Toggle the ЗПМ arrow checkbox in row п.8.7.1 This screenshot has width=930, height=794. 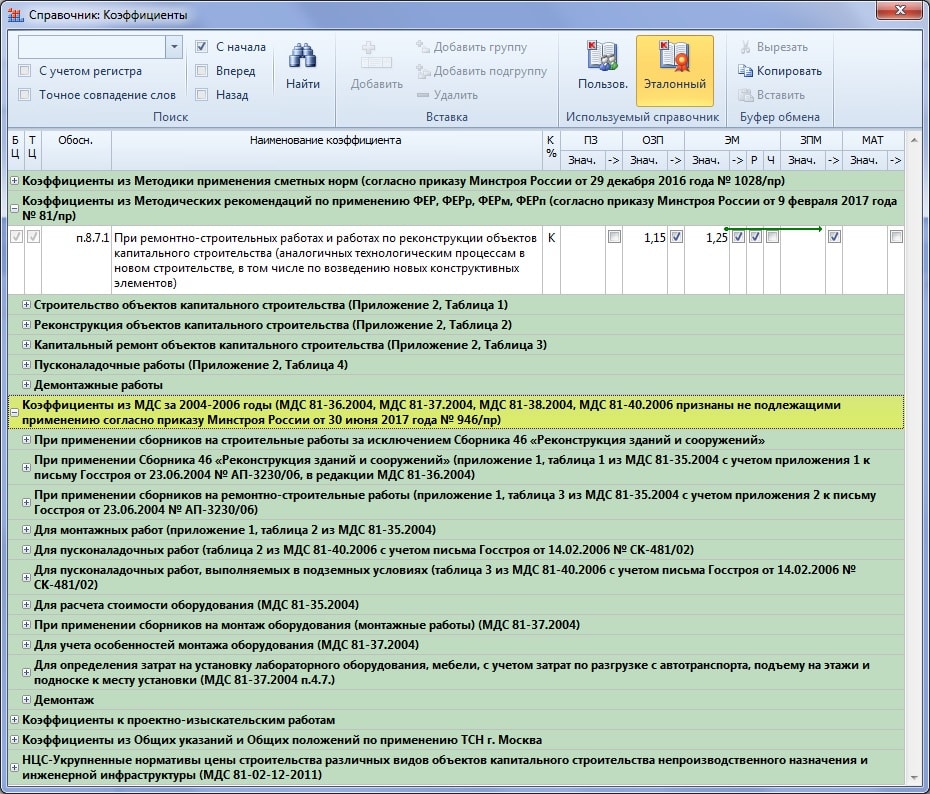(834, 237)
